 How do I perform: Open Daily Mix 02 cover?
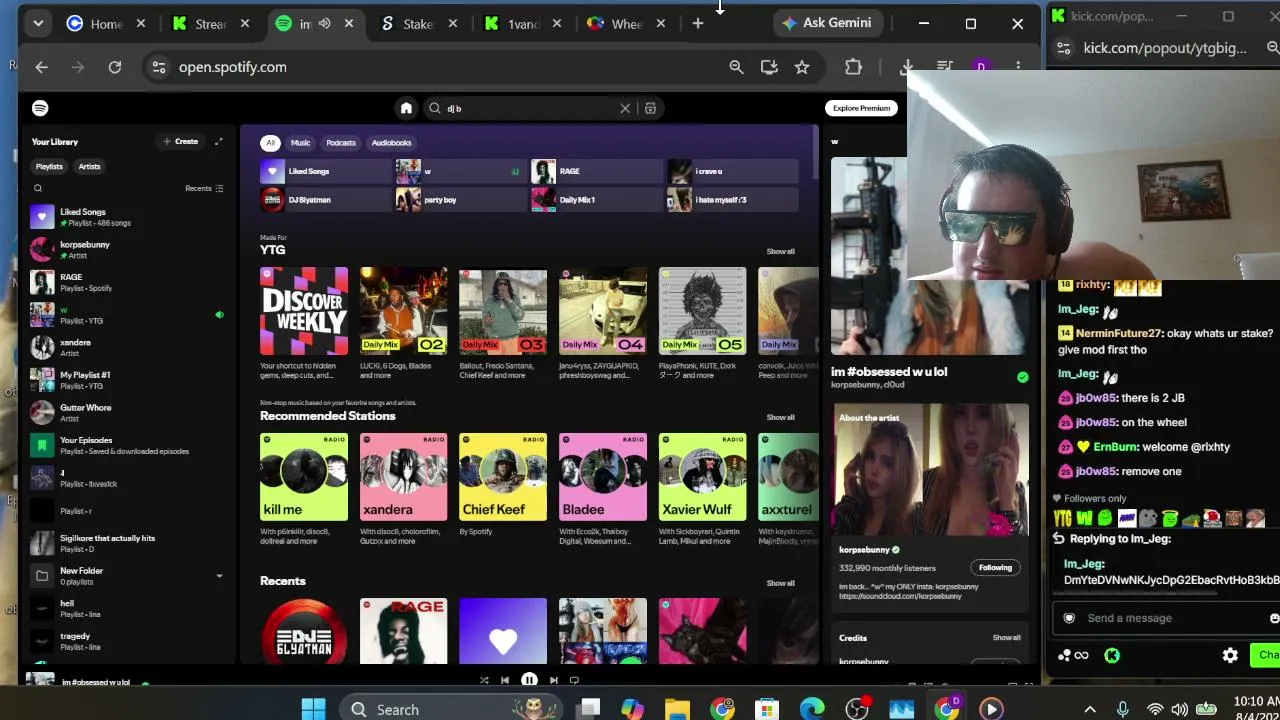tap(403, 311)
